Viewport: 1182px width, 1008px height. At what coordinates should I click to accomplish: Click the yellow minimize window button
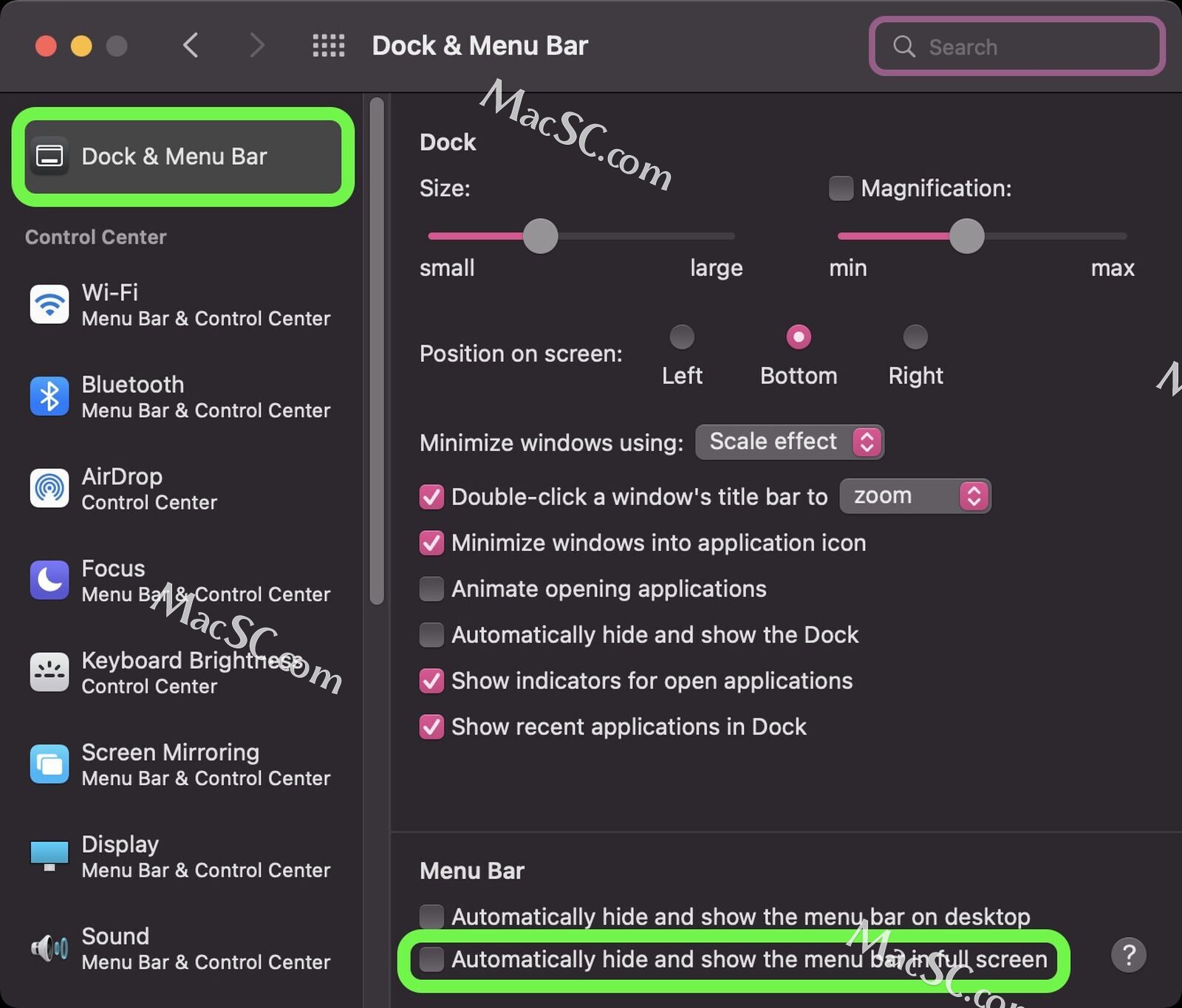pyautogui.click(x=81, y=46)
